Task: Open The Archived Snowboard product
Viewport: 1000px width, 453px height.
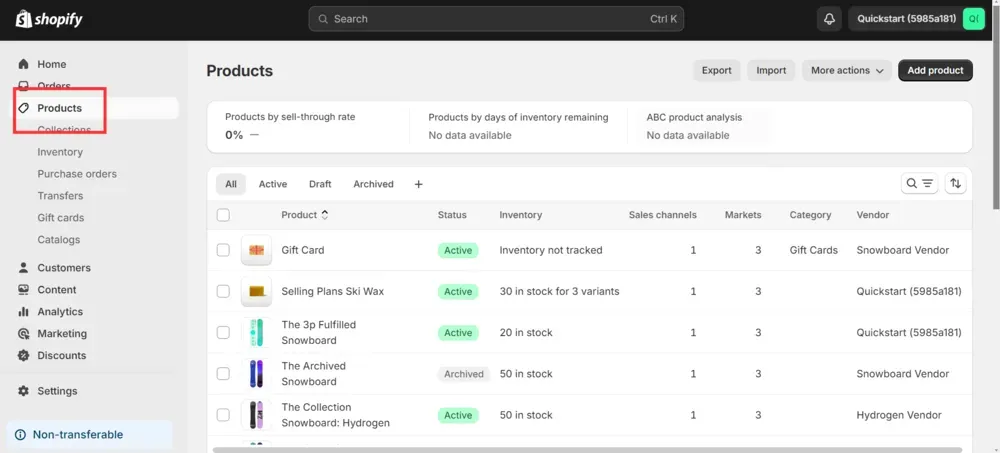Action: click(x=314, y=374)
